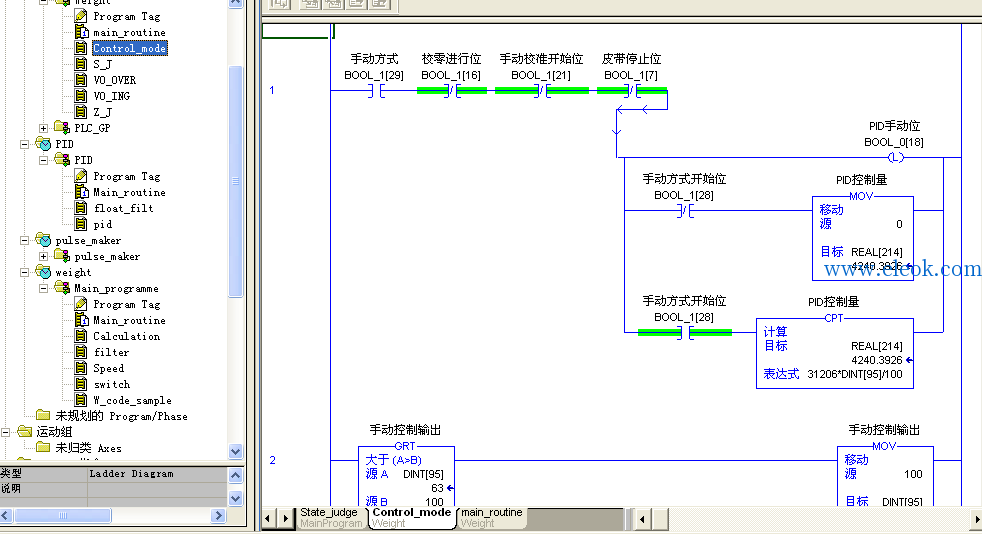Click the float_filt routine icon
This screenshot has height=534, width=982.
click(81, 208)
